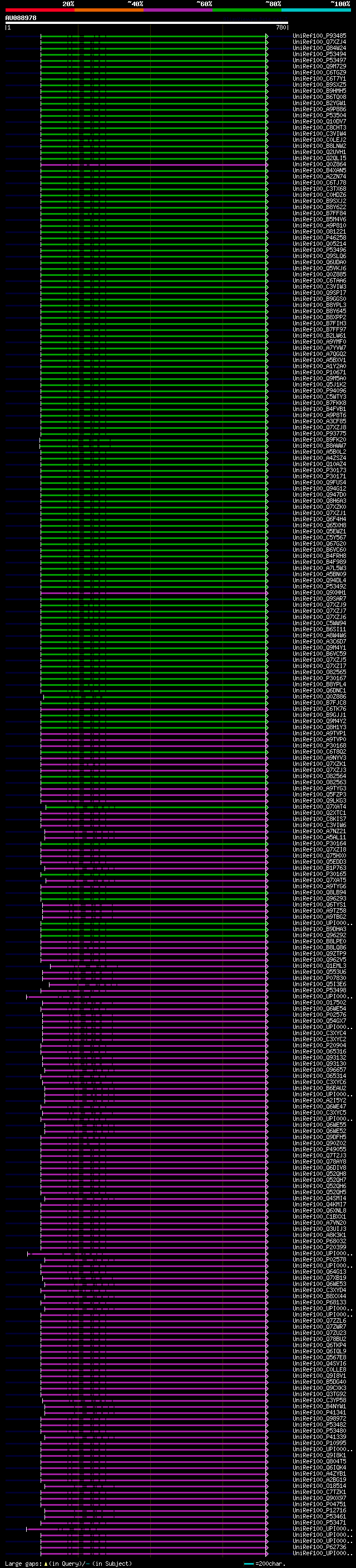Click the white query sequence ruler bar
356x1568 pixels.
[x=147, y=23]
